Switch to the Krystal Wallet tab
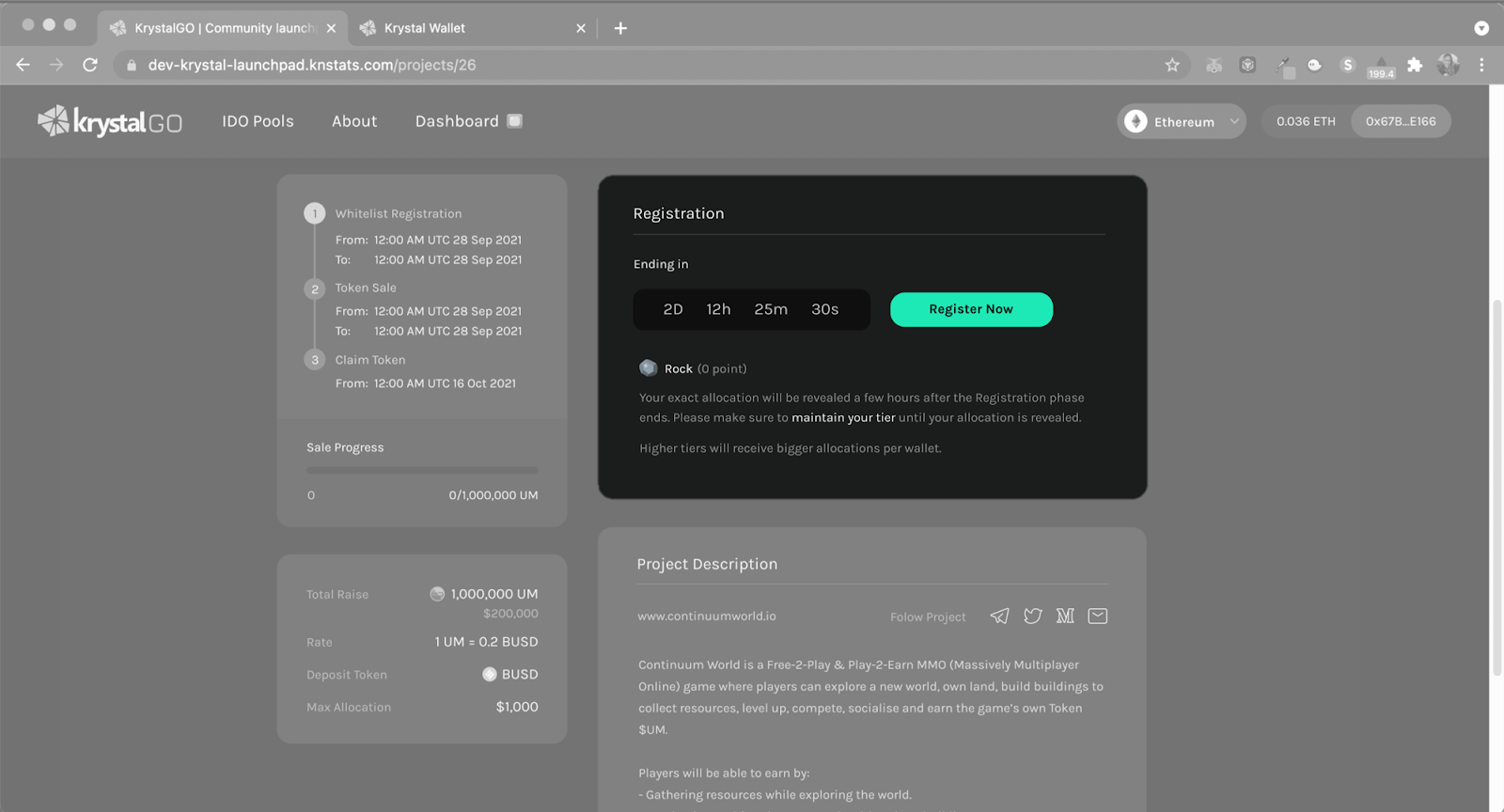The height and width of the screenshot is (812, 1504). tap(461, 28)
